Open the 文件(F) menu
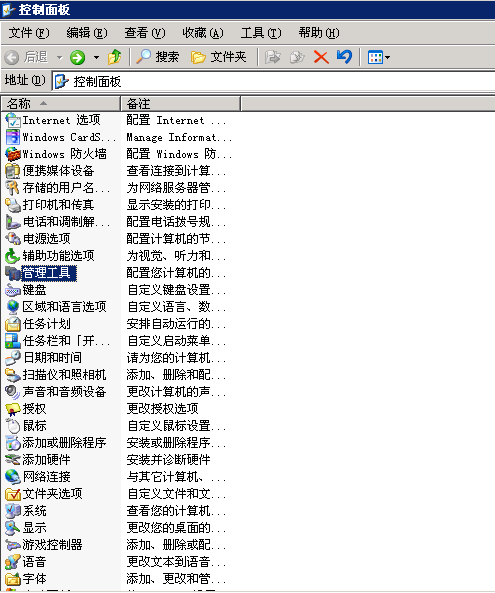Viewport: 495px width, 593px height. click(x=29, y=33)
